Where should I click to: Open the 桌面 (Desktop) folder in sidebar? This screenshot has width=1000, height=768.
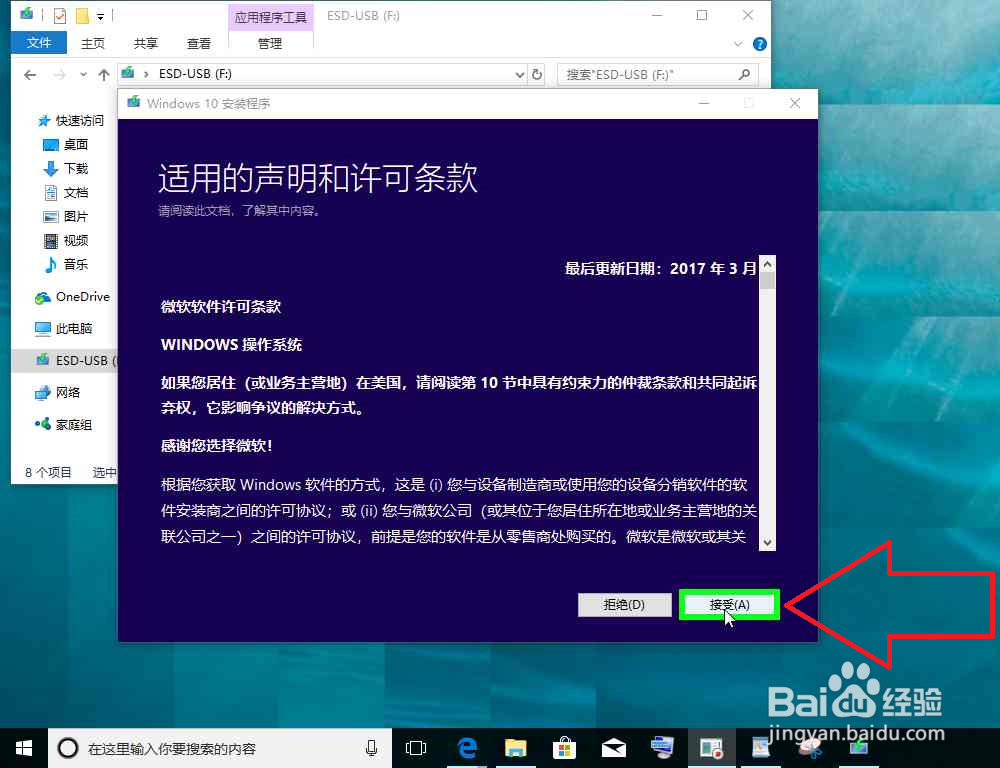(x=66, y=144)
